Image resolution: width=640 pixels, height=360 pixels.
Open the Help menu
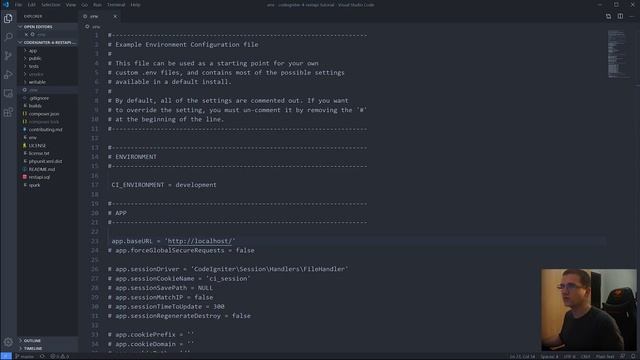(136, 5)
